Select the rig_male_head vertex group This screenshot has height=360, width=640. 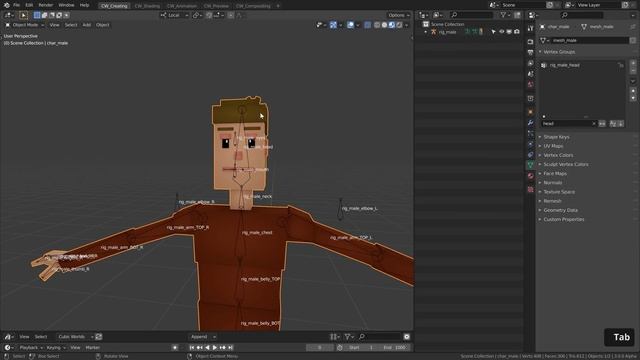tap(582, 65)
